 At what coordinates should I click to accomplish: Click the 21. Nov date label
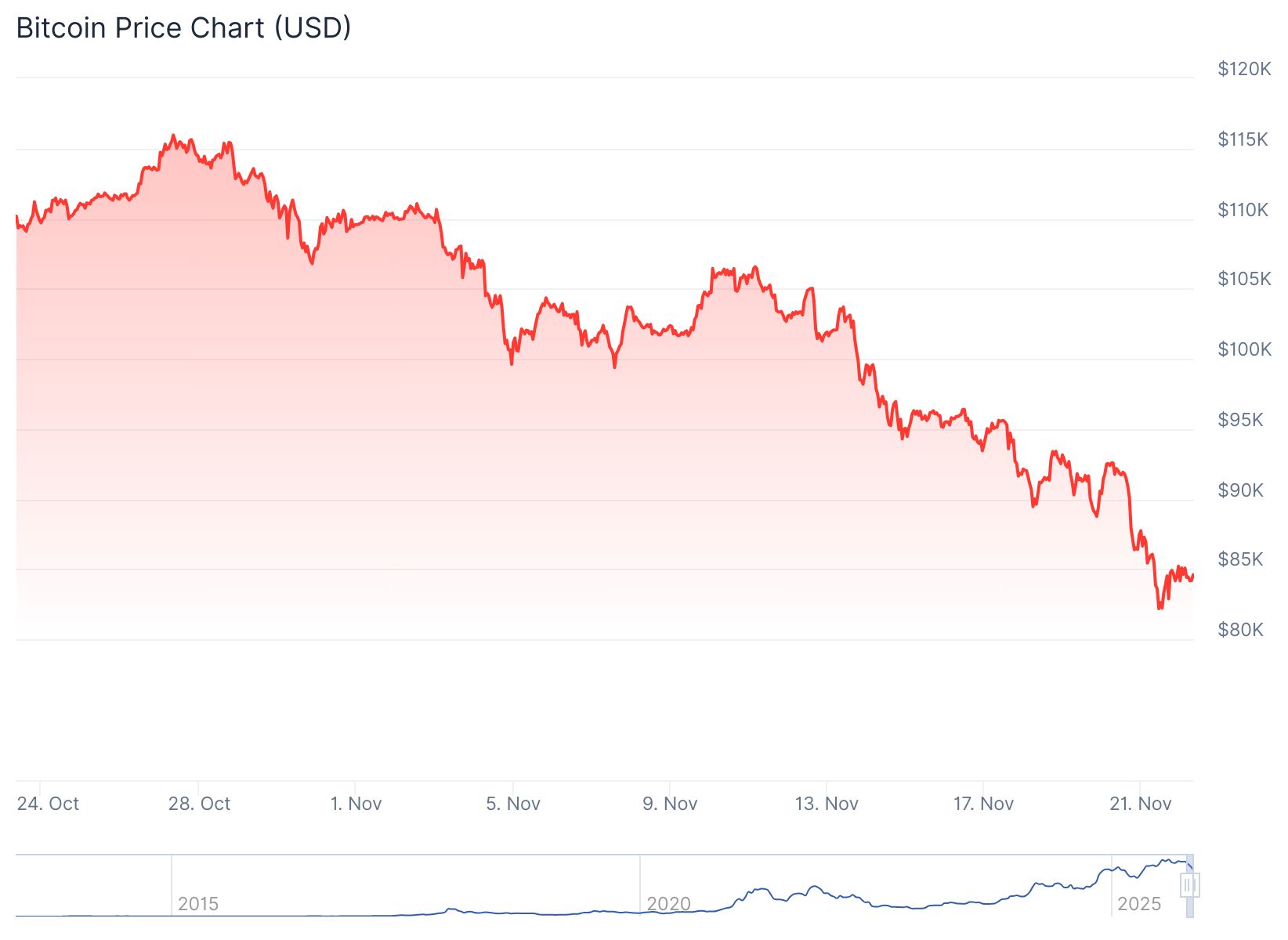tap(1141, 804)
